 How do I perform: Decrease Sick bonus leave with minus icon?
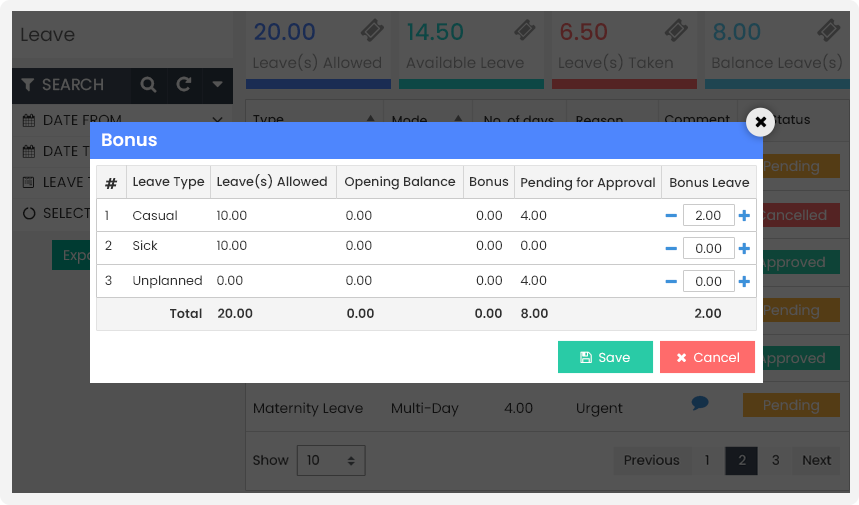tap(671, 248)
